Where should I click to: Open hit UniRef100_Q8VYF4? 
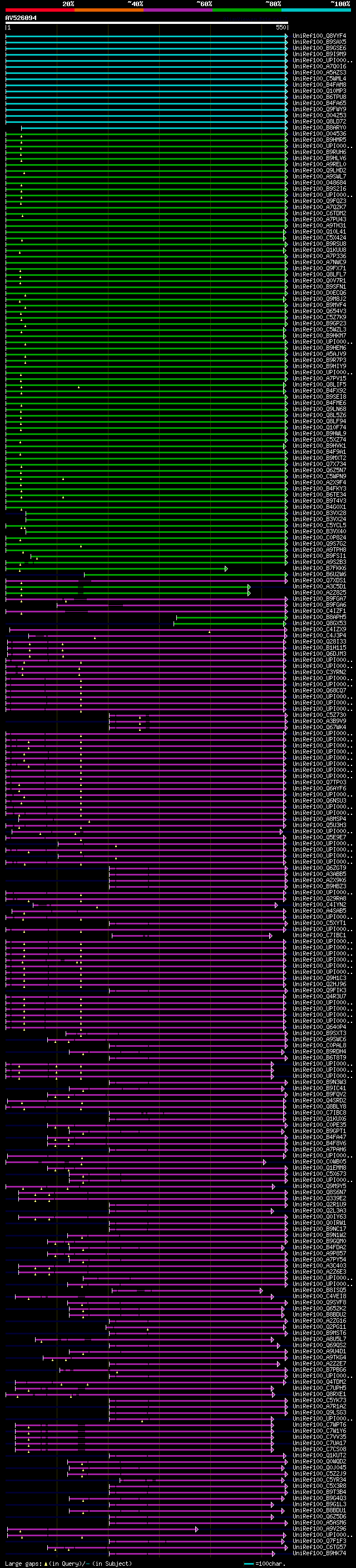pos(319,36)
